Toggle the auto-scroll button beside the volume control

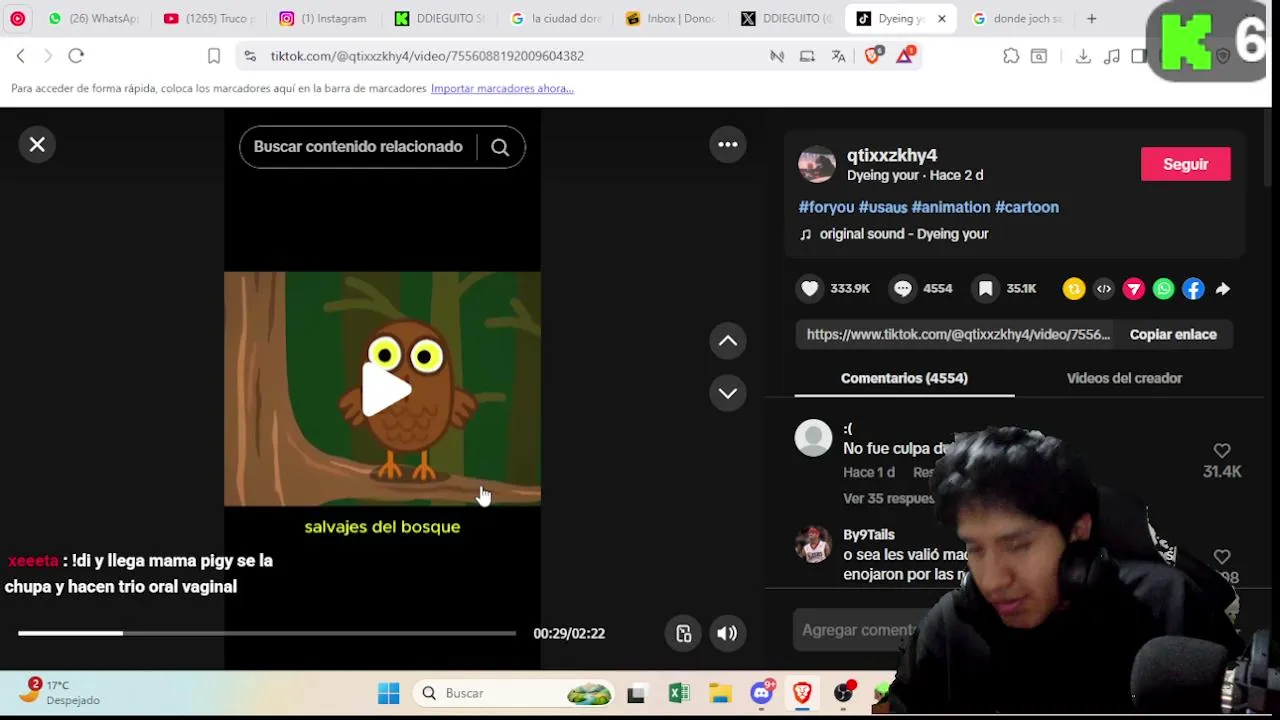[x=684, y=633]
